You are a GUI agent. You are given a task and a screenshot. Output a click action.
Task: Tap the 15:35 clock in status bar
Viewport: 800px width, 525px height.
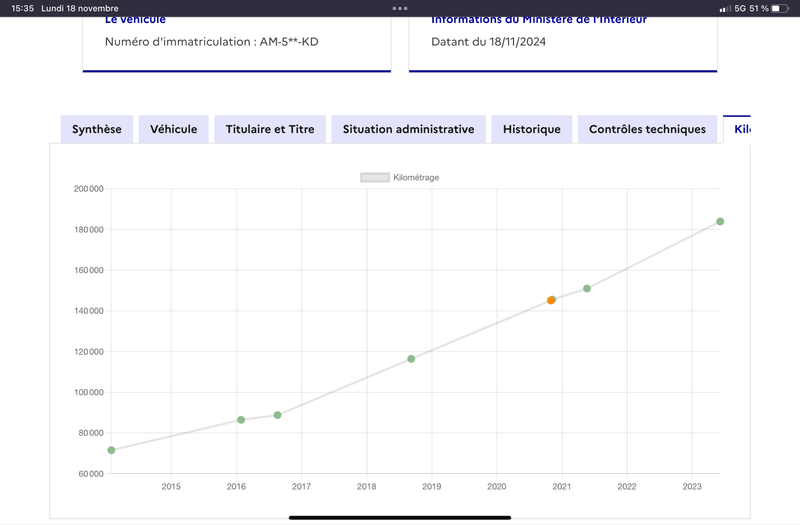(x=22, y=8)
